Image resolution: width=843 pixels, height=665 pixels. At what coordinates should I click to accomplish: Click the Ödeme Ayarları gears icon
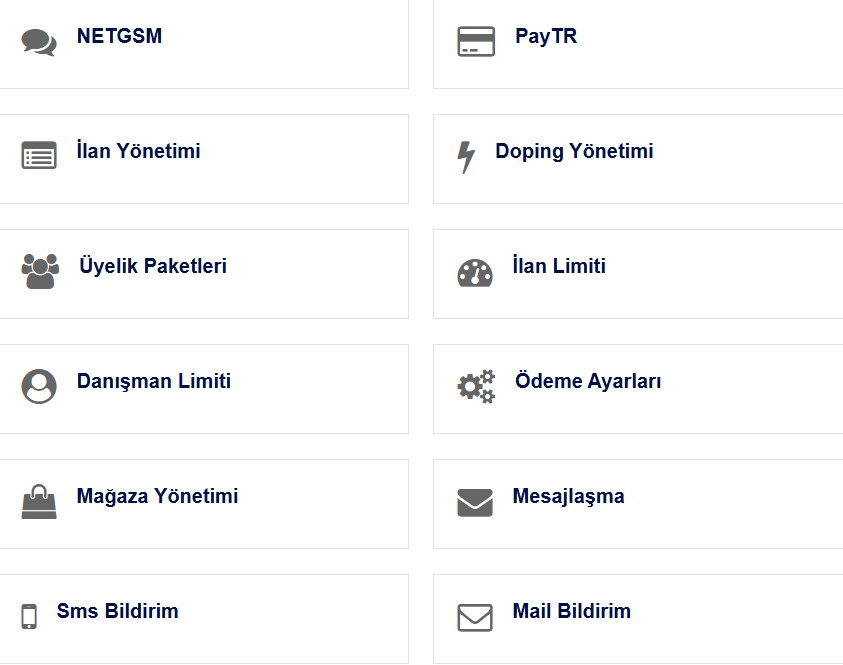[x=476, y=386]
